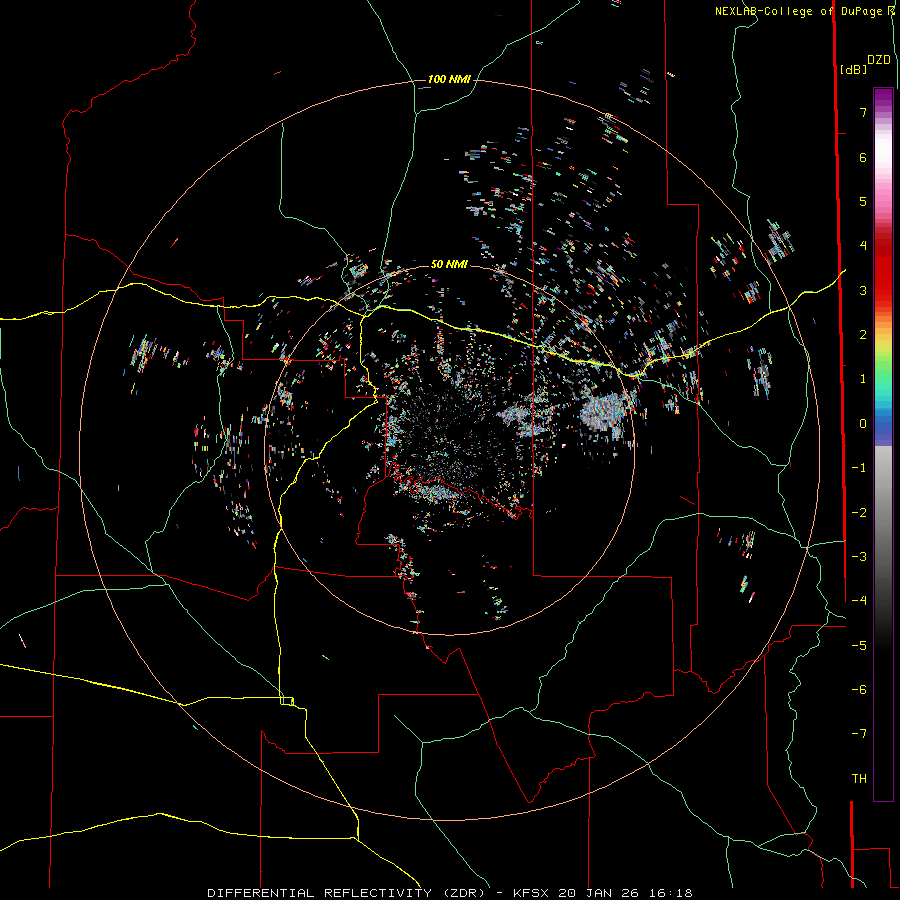Select the 7 dB scale label
Screen dimensions: 900x900
863,112
